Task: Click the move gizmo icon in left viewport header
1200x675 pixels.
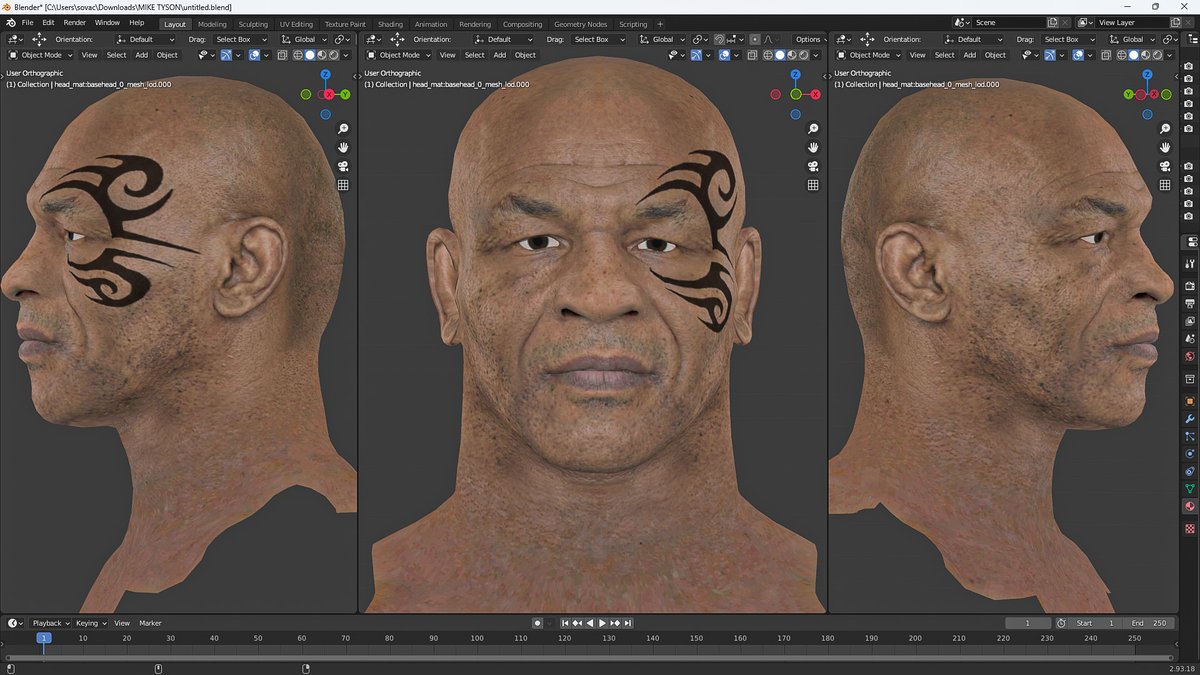Action: tap(39, 39)
